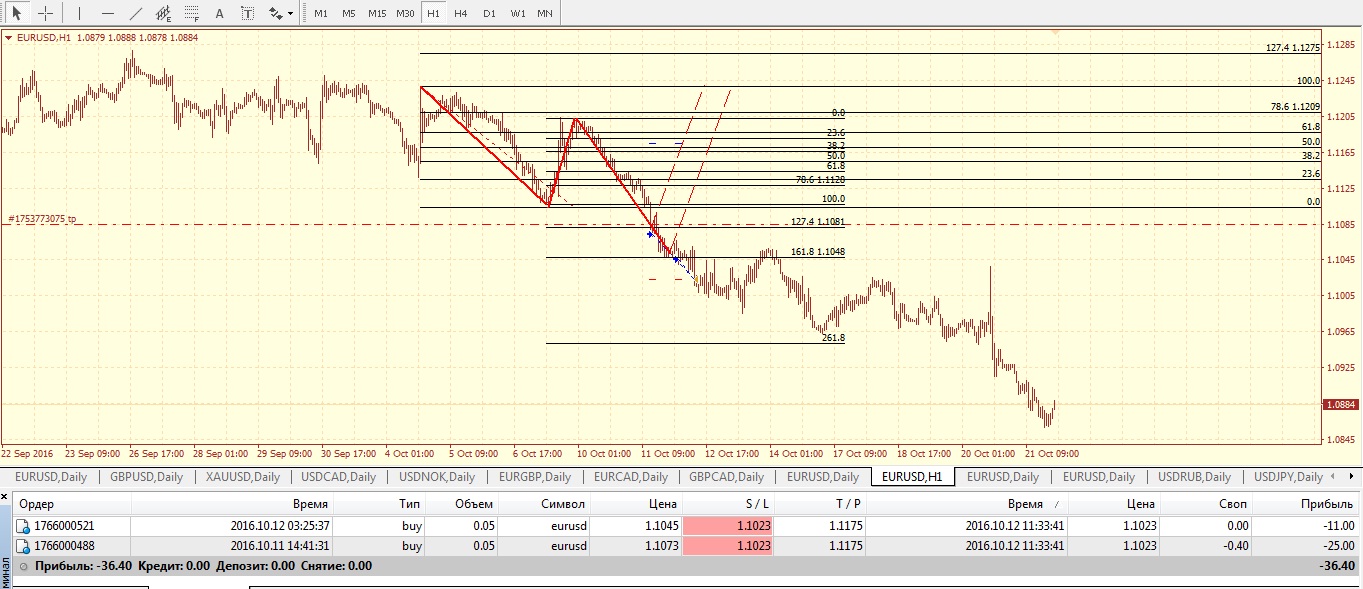The height and width of the screenshot is (589, 1363).
Task: Open the USDJPY,Daily chart tab
Action: coord(1288,477)
